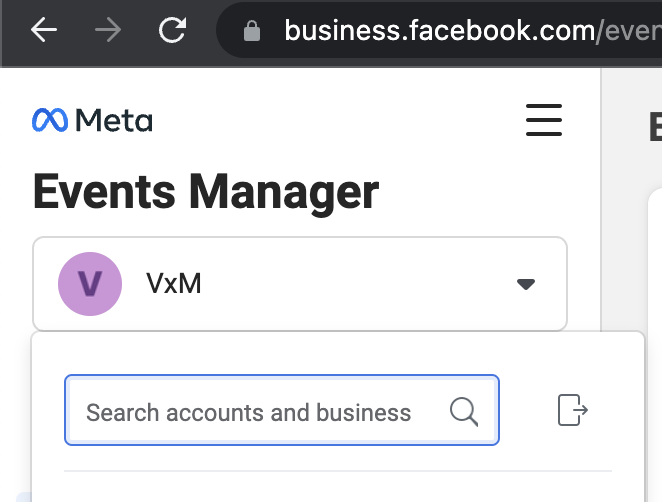Click the exit door icon beside search
This screenshot has width=662, height=502.
(572, 410)
